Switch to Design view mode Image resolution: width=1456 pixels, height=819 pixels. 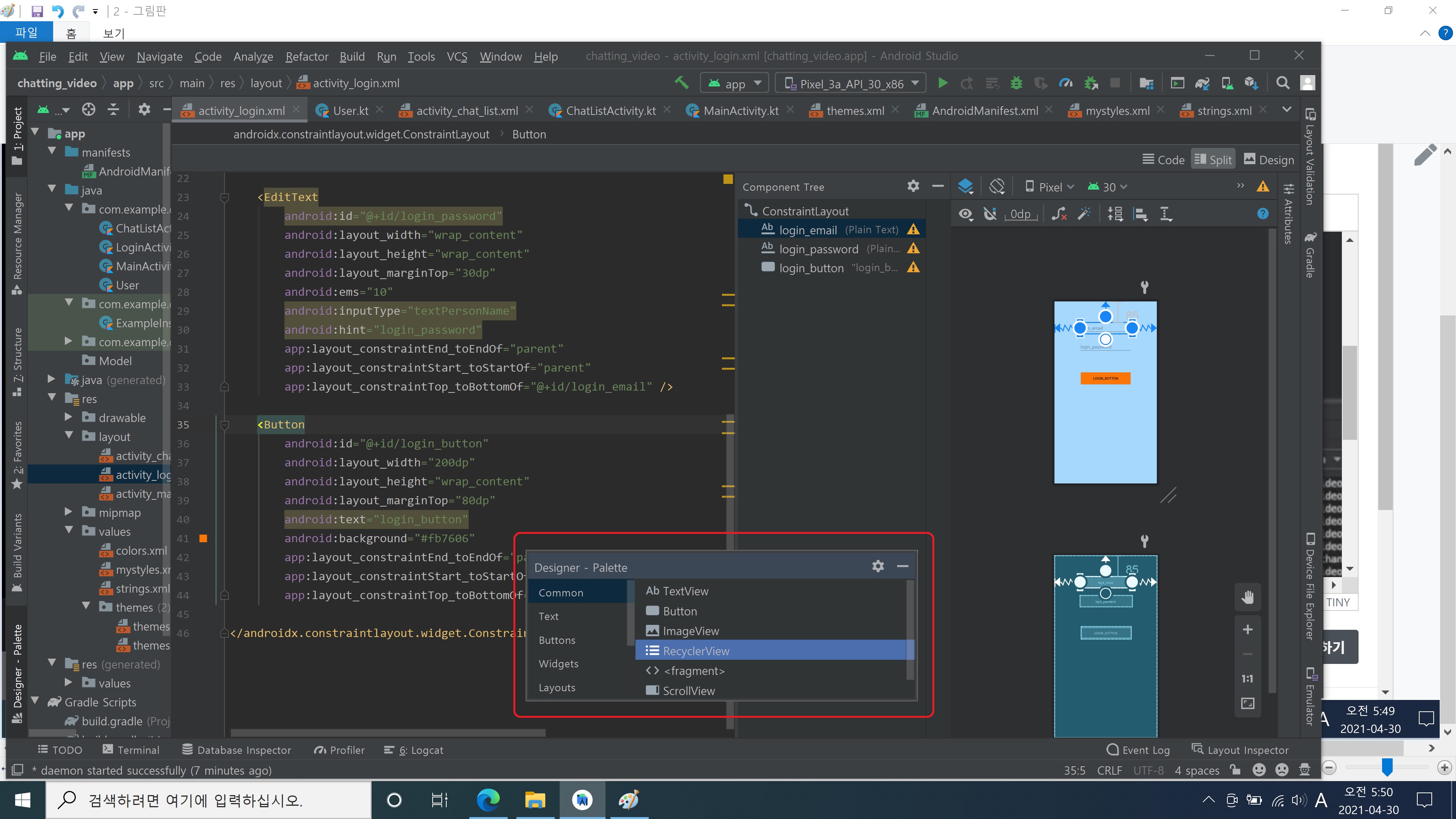coord(1269,160)
